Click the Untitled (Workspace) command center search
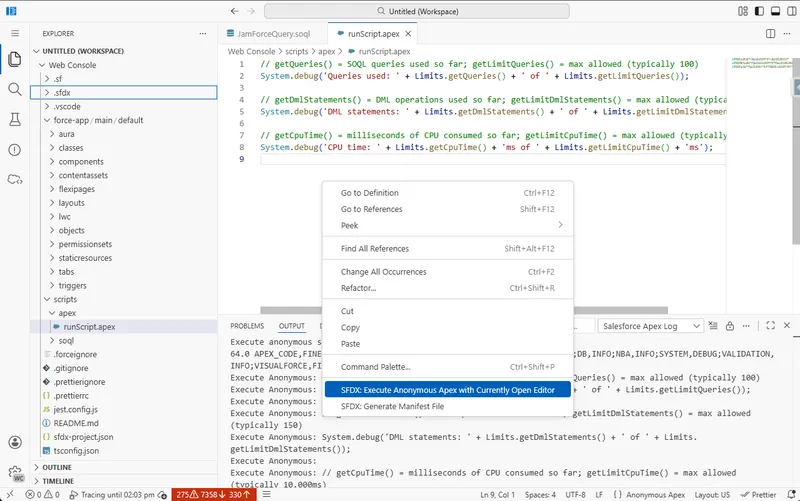Image resolution: width=800 pixels, height=501 pixels. tap(417, 11)
